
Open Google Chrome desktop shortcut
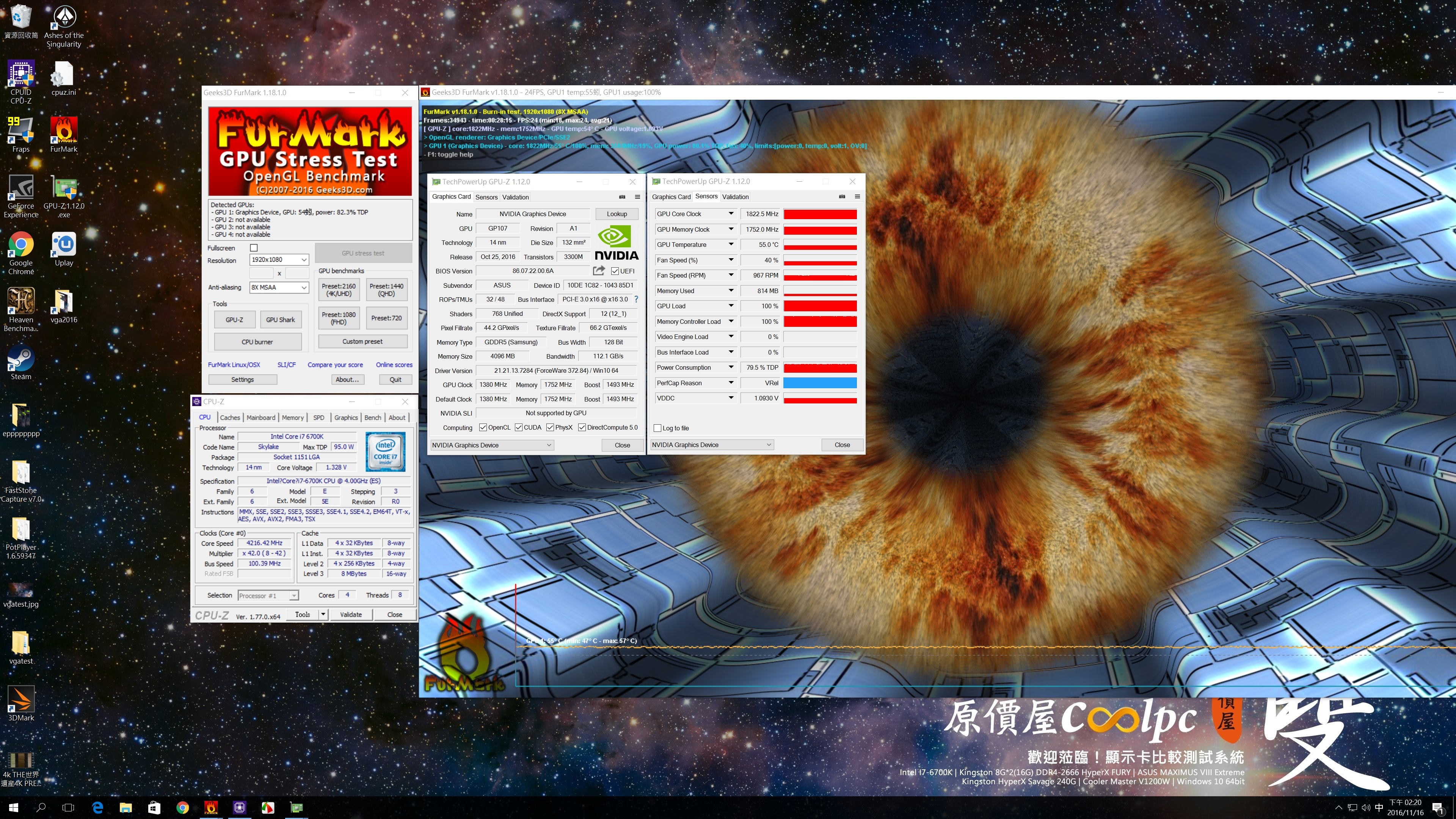pos(21,253)
